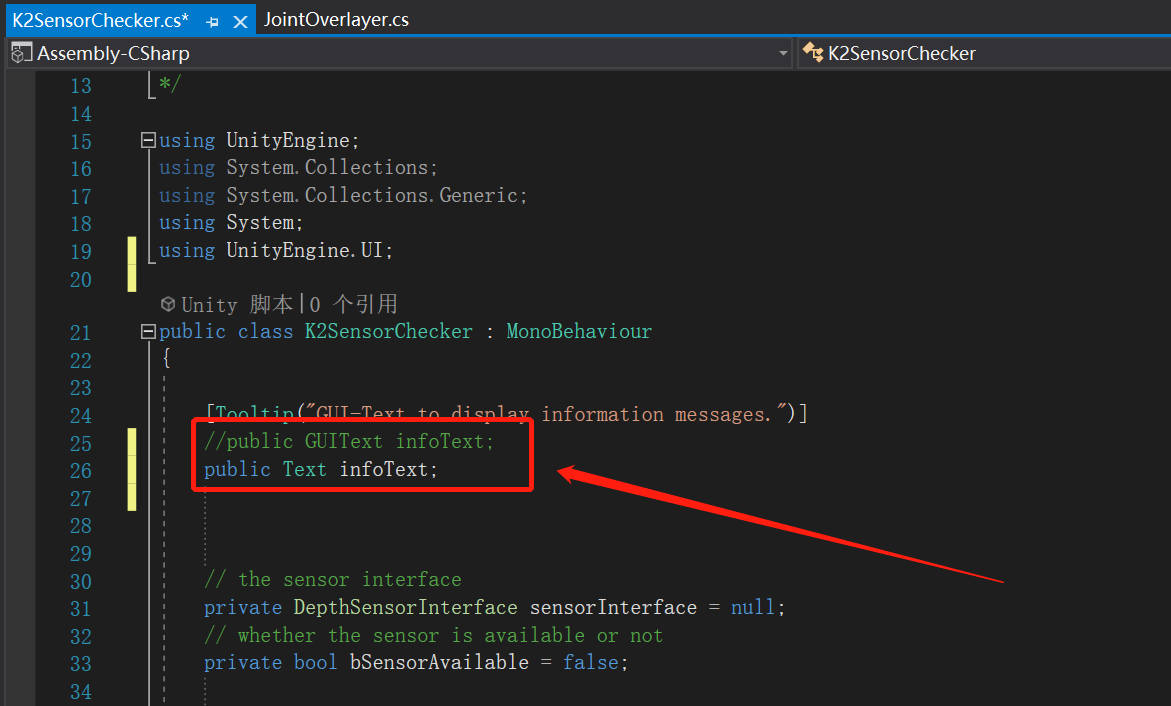Click the Assembly-CSharp project icon

click(19, 52)
